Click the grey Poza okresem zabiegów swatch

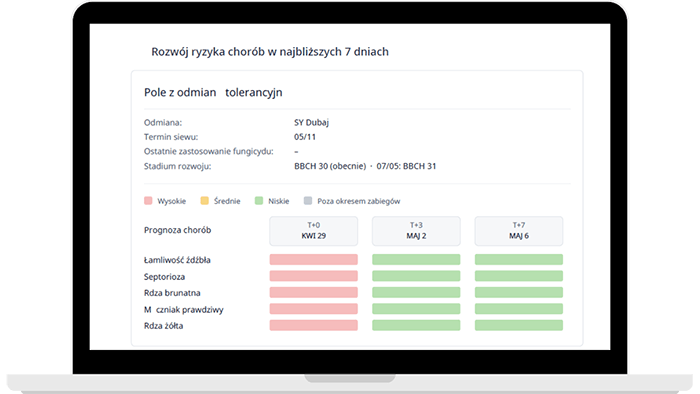coord(308,201)
